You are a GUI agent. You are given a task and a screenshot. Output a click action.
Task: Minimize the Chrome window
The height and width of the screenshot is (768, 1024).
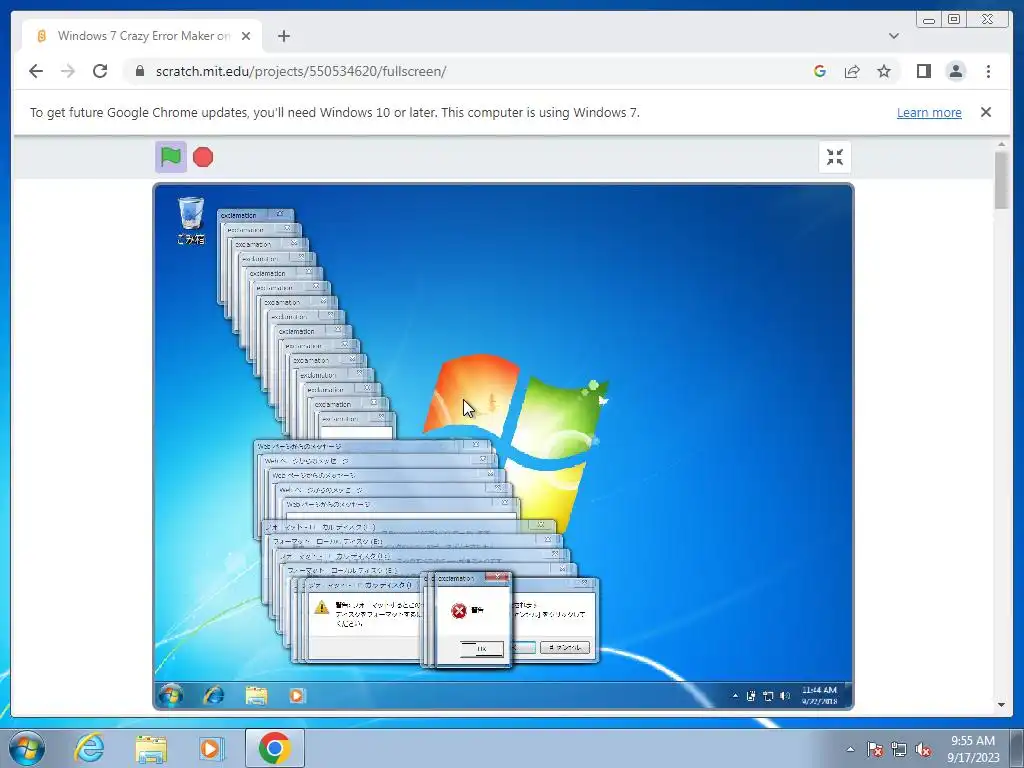929,20
